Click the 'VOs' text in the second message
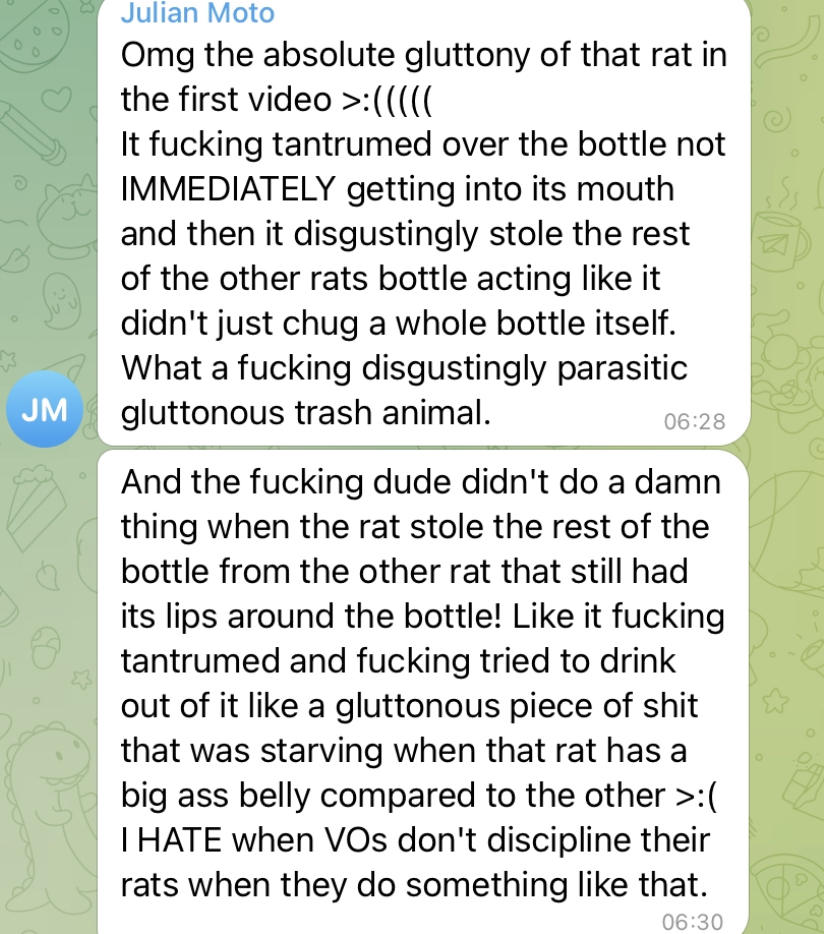Image resolution: width=824 pixels, height=934 pixels. tap(356, 840)
